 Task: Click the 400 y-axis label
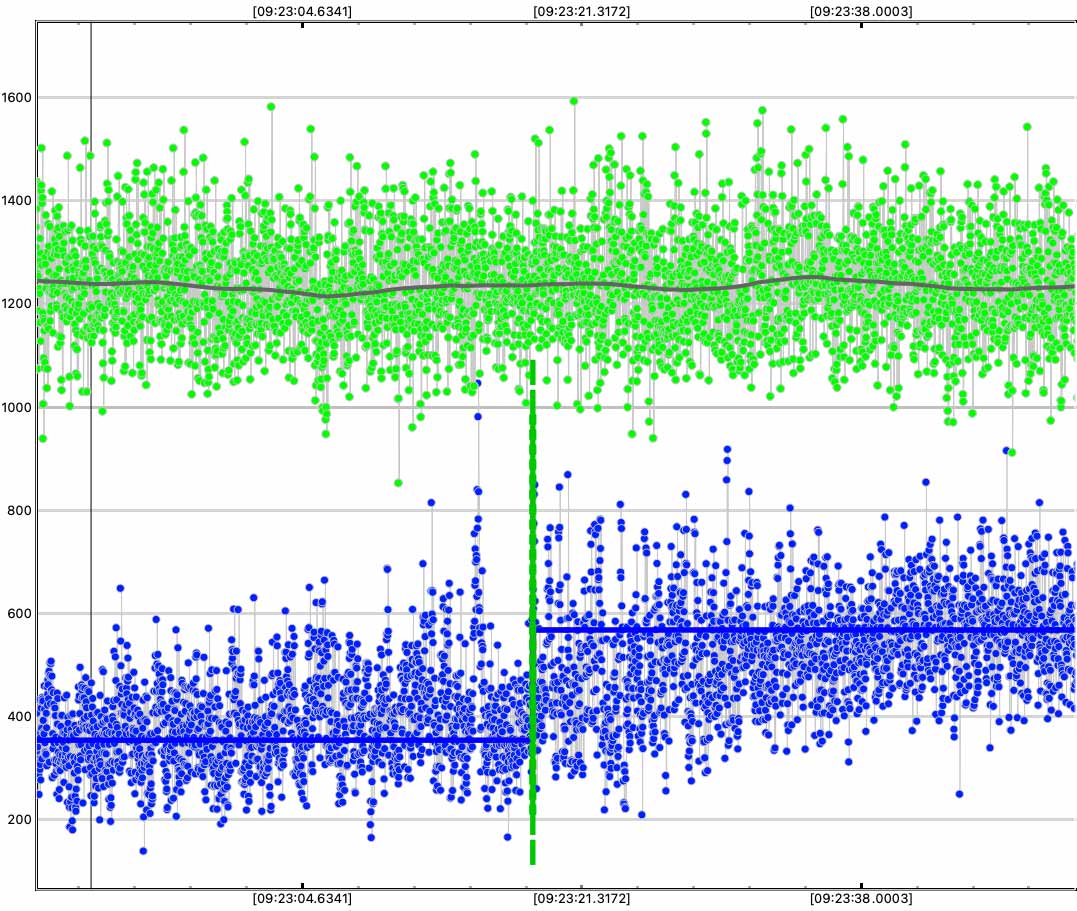click(19, 716)
